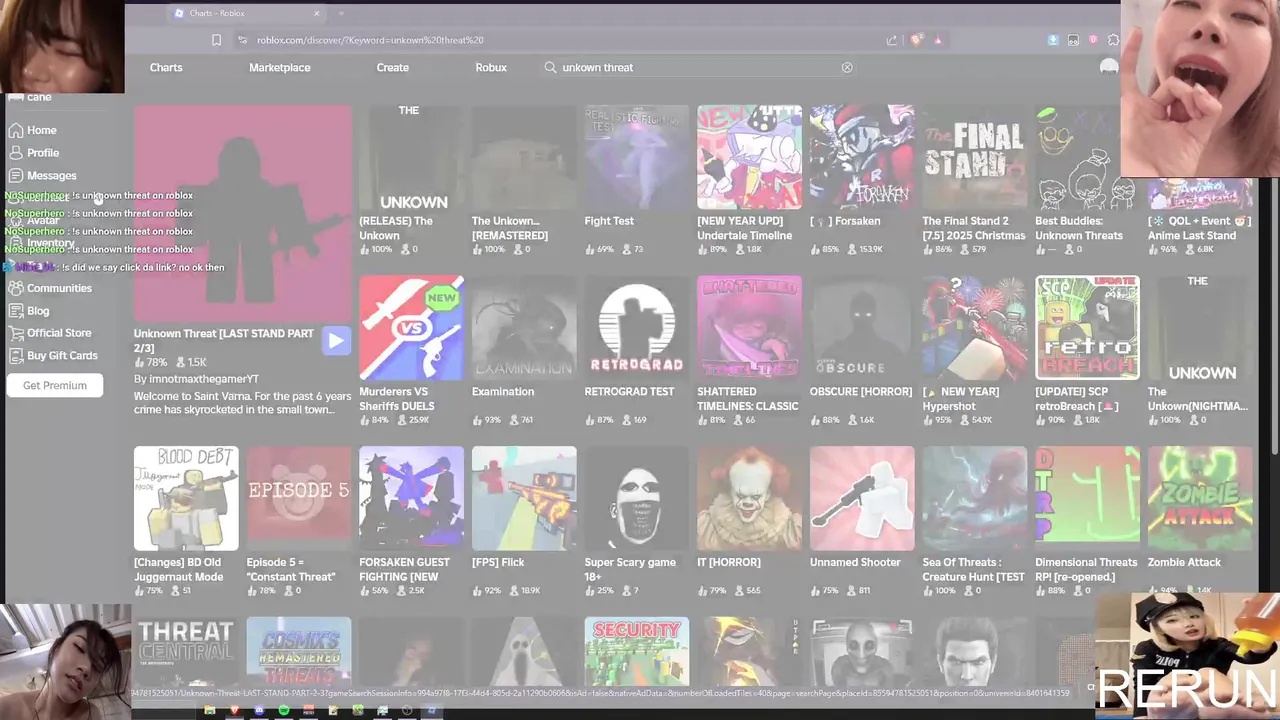Image resolution: width=1280 pixels, height=720 pixels.
Task: Open the Unknown Threat featured game thumbnail
Action: pyautogui.click(x=243, y=212)
